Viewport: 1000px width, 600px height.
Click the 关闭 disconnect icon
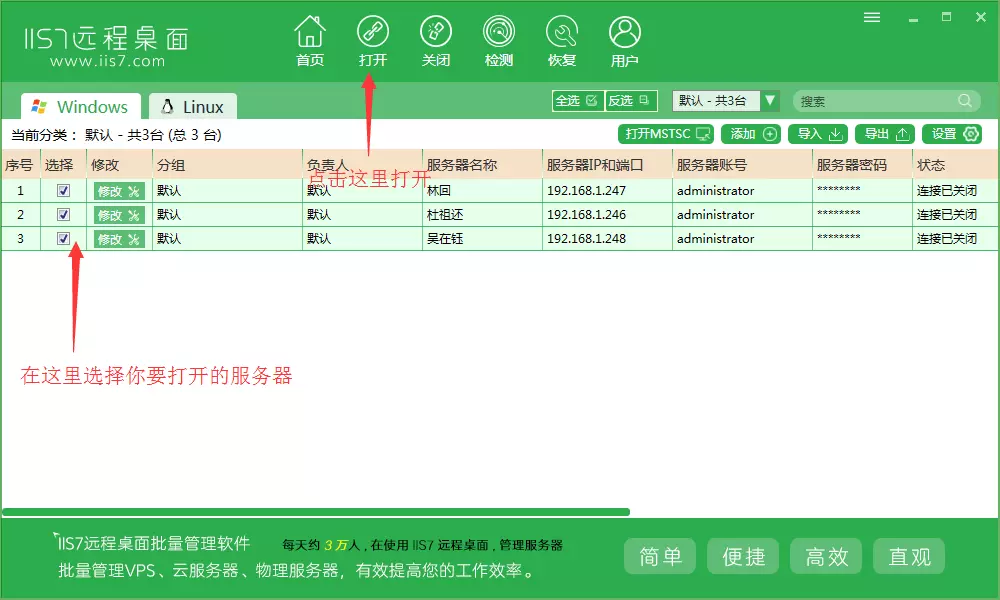(436, 41)
